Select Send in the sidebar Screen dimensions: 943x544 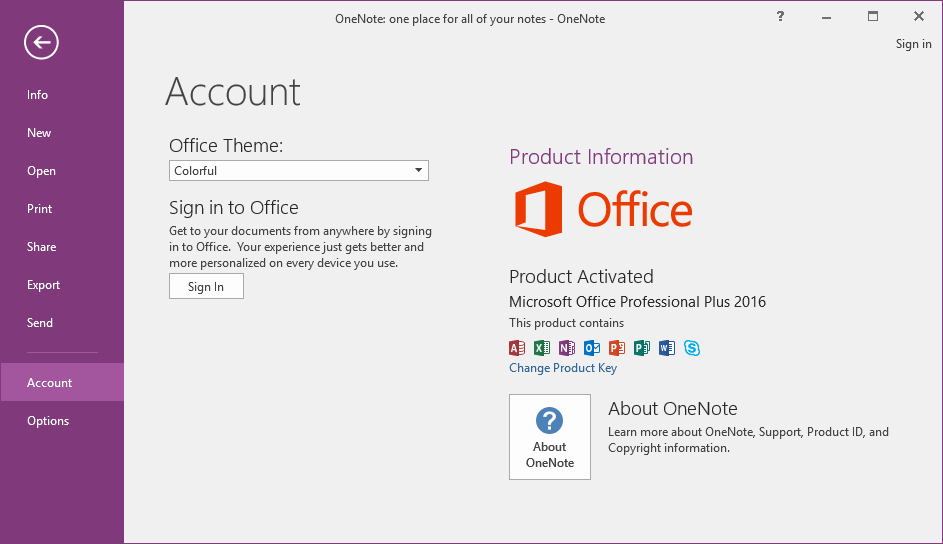click(62, 323)
